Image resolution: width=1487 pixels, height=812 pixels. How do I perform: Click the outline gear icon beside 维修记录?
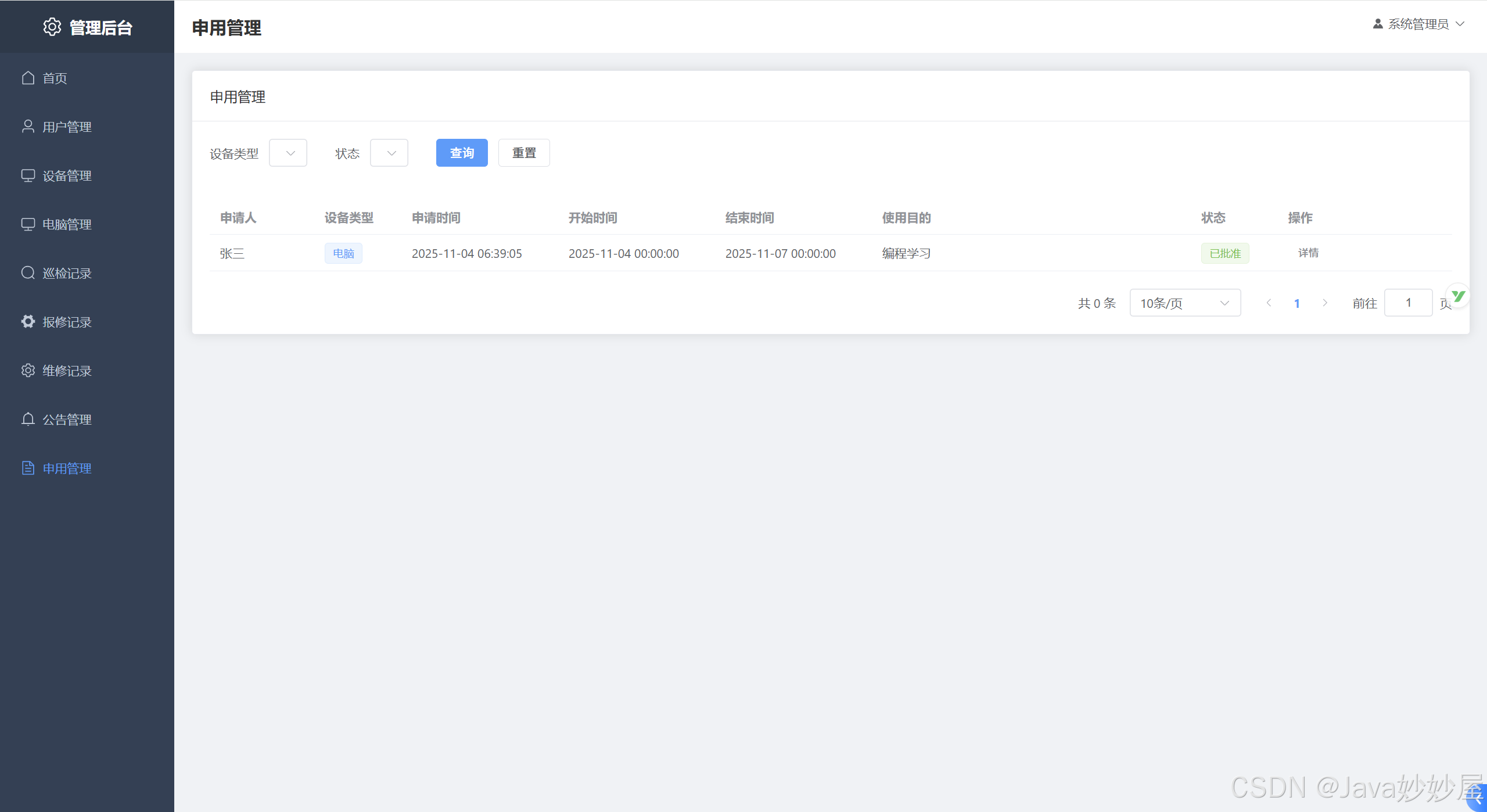(x=28, y=371)
